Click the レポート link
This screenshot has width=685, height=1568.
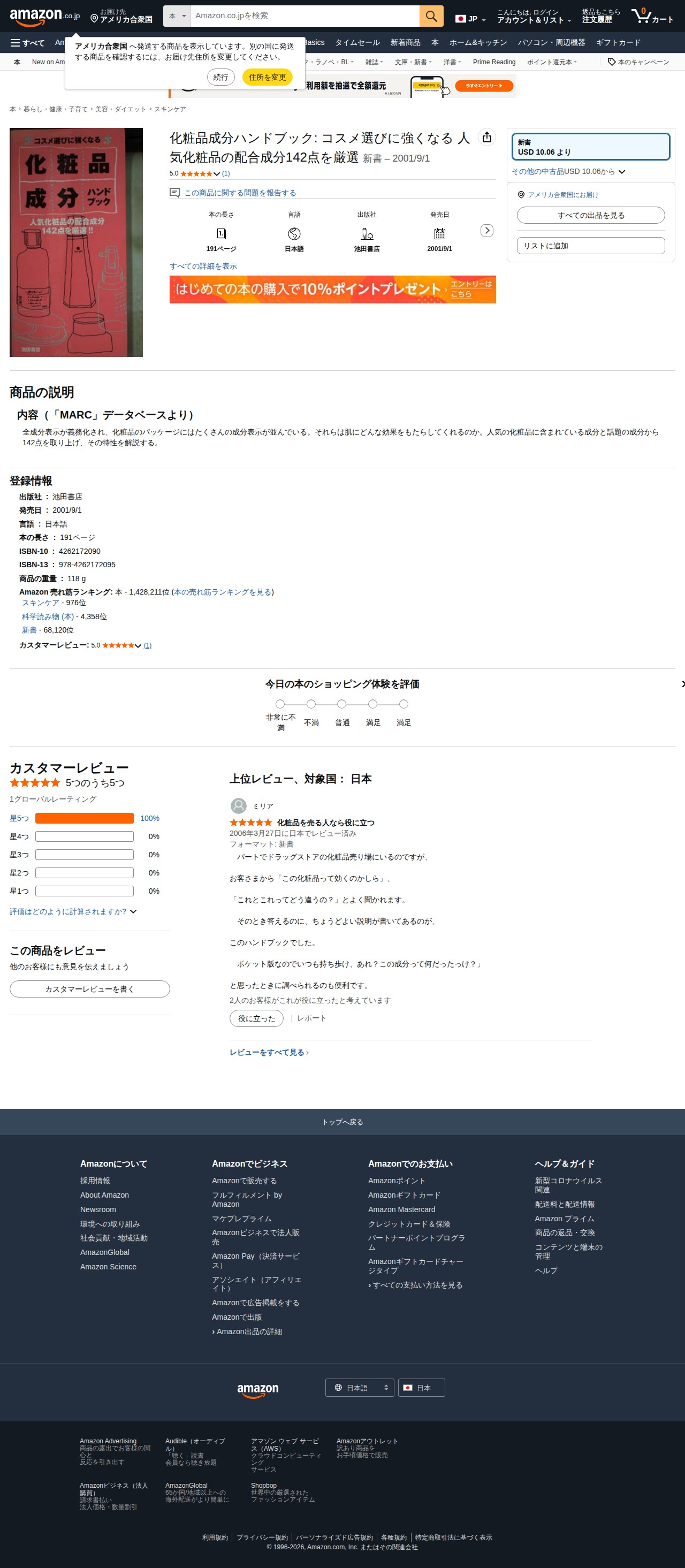(311, 1018)
